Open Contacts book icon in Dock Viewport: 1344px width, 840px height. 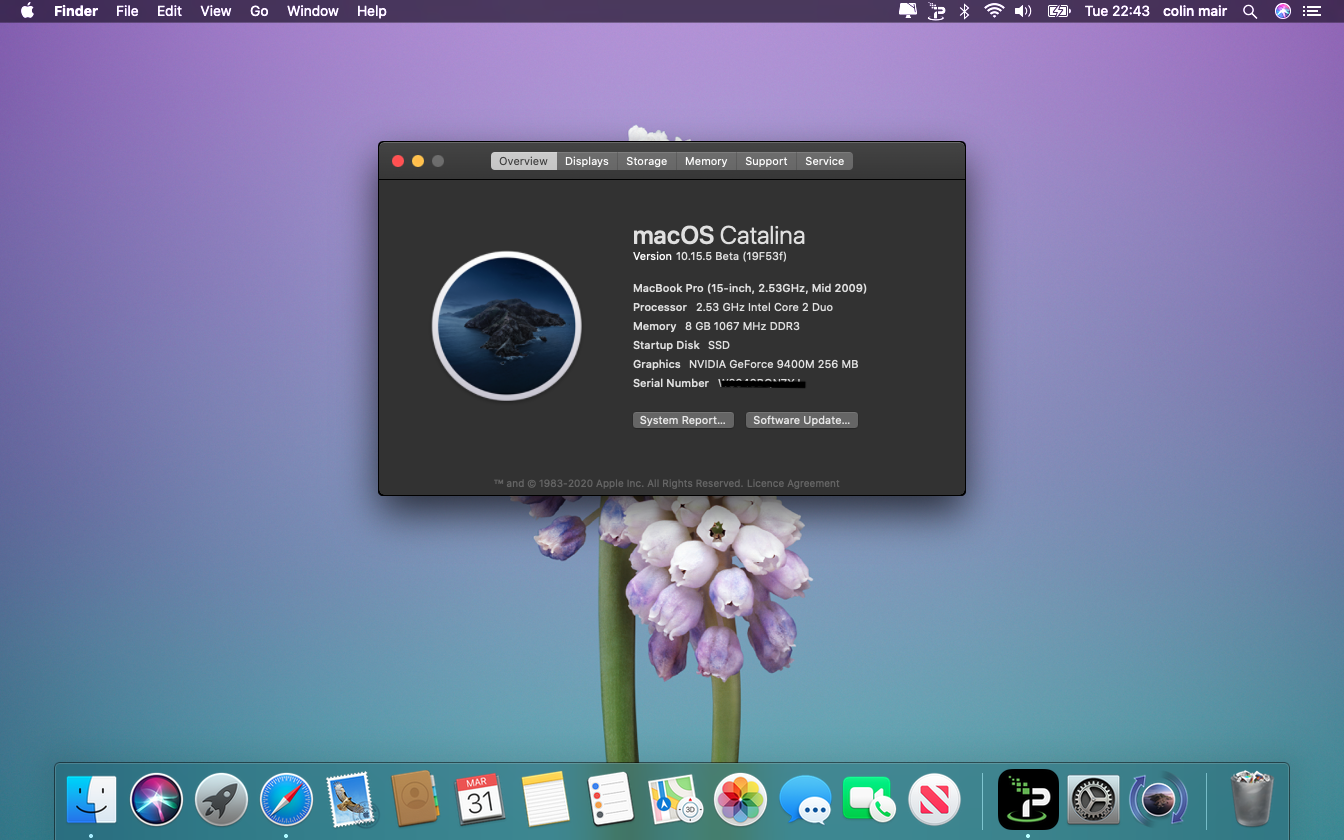pyautogui.click(x=416, y=800)
